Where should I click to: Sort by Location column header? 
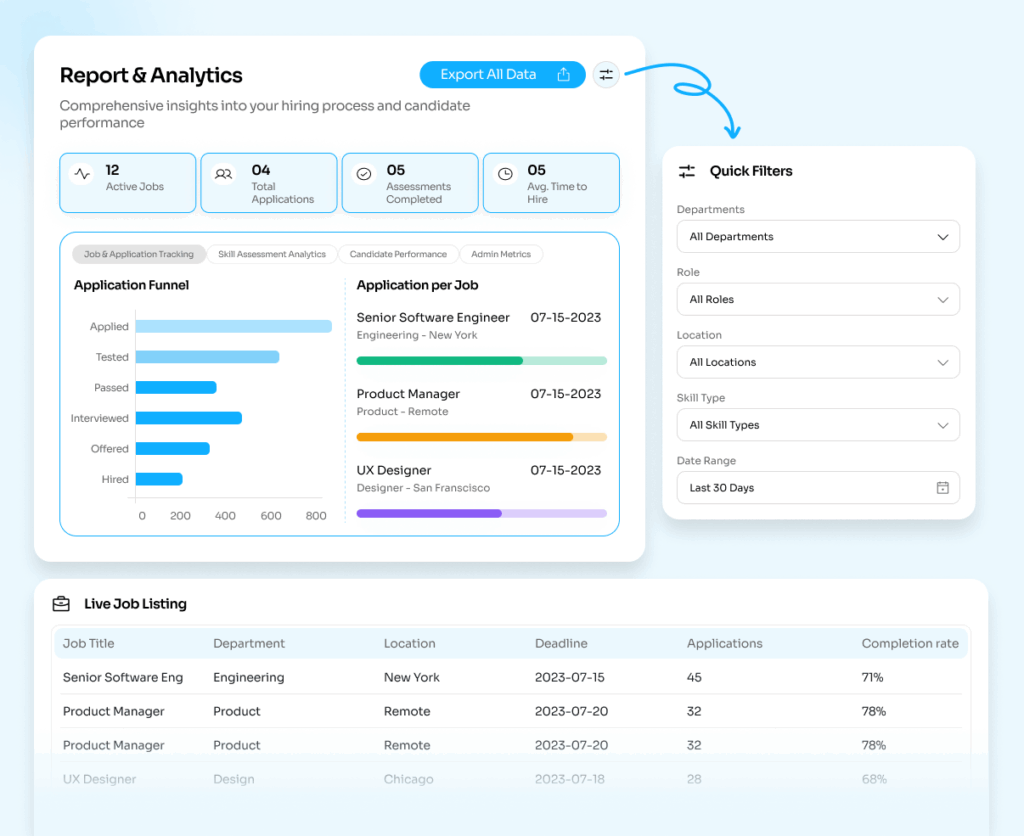[x=409, y=643]
